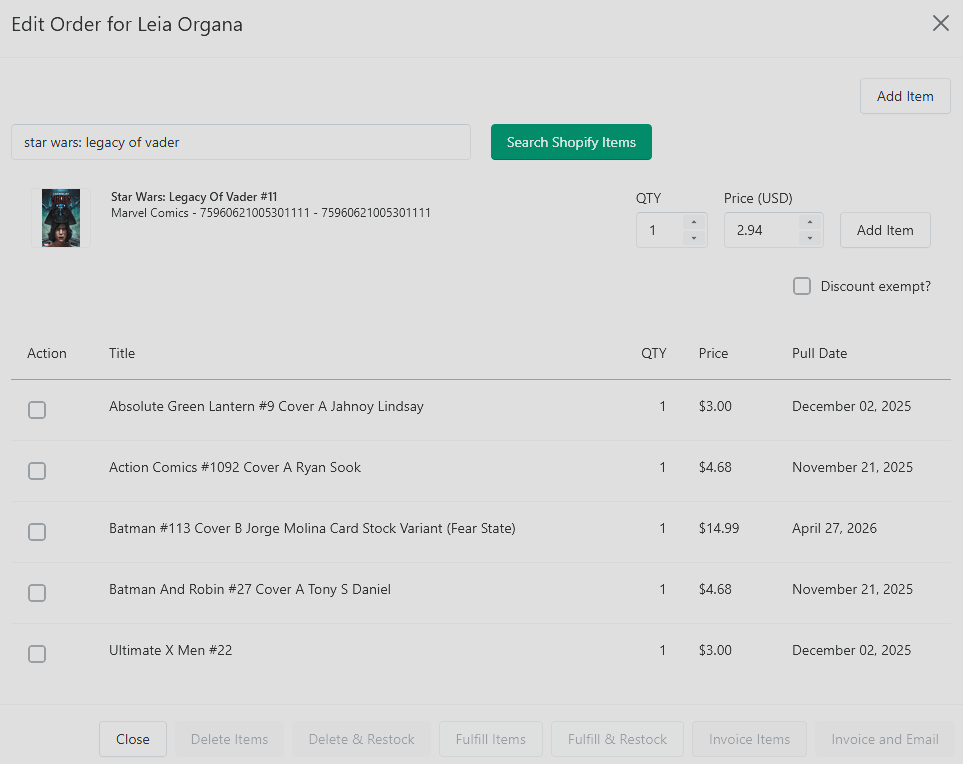The image size is (963, 764).
Task: Select the Batman And Robin #27 checkbox
Action: [37, 593]
